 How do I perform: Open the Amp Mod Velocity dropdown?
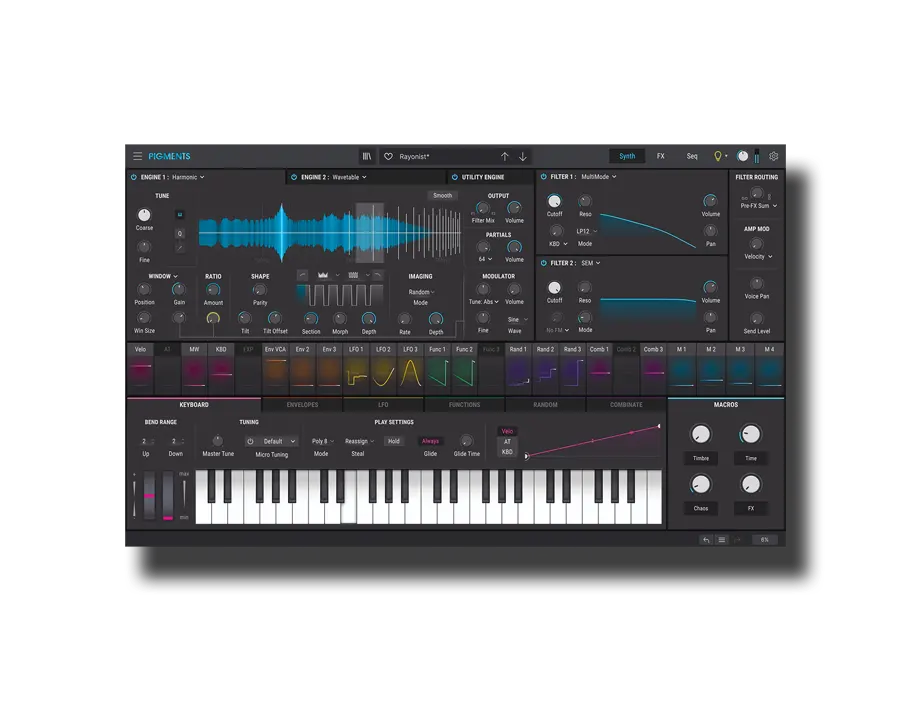pyautogui.click(x=758, y=257)
